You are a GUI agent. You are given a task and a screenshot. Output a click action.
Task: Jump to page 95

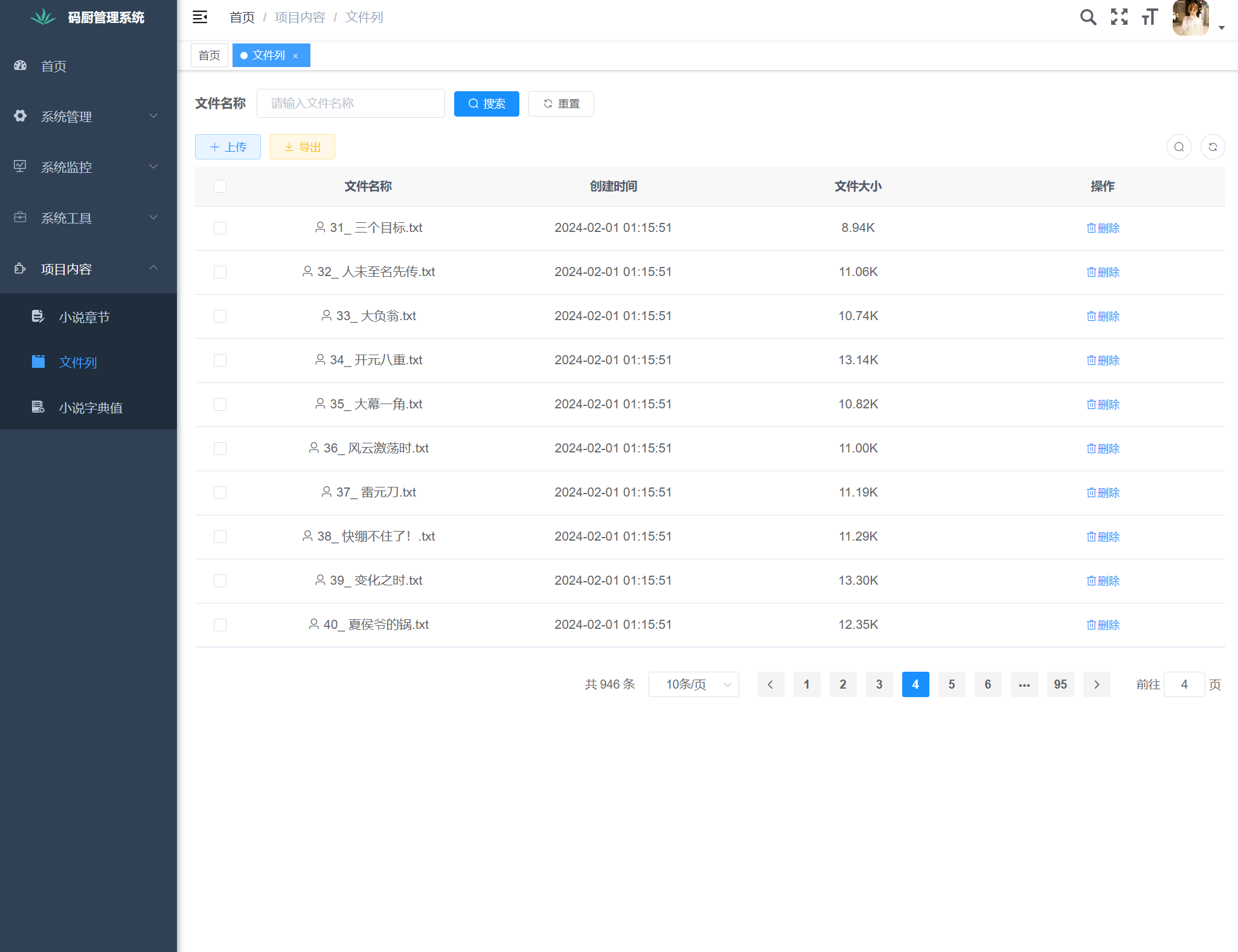pyautogui.click(x=1060, y=684)
